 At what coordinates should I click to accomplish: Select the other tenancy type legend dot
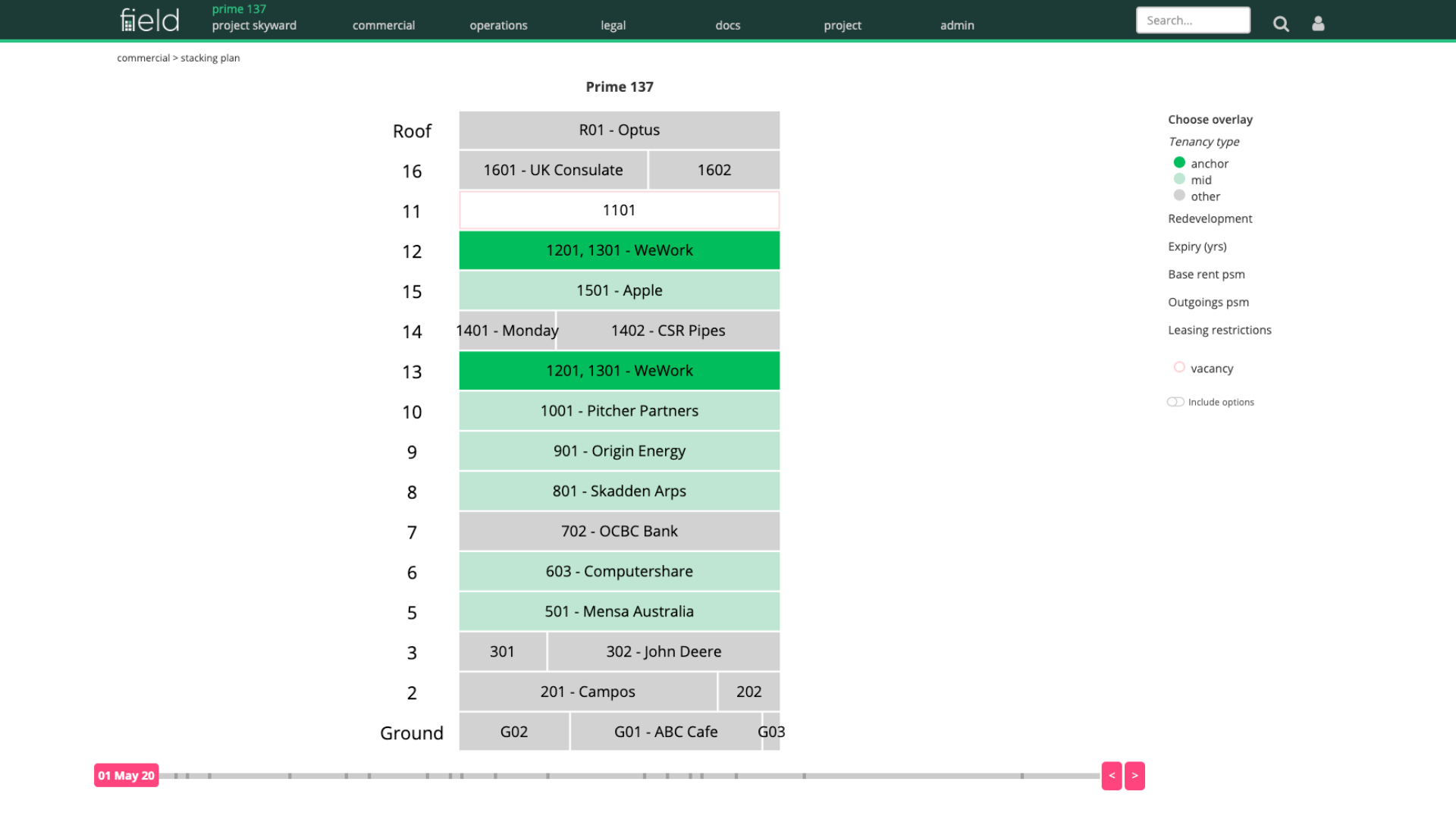tap(1179, 196)
